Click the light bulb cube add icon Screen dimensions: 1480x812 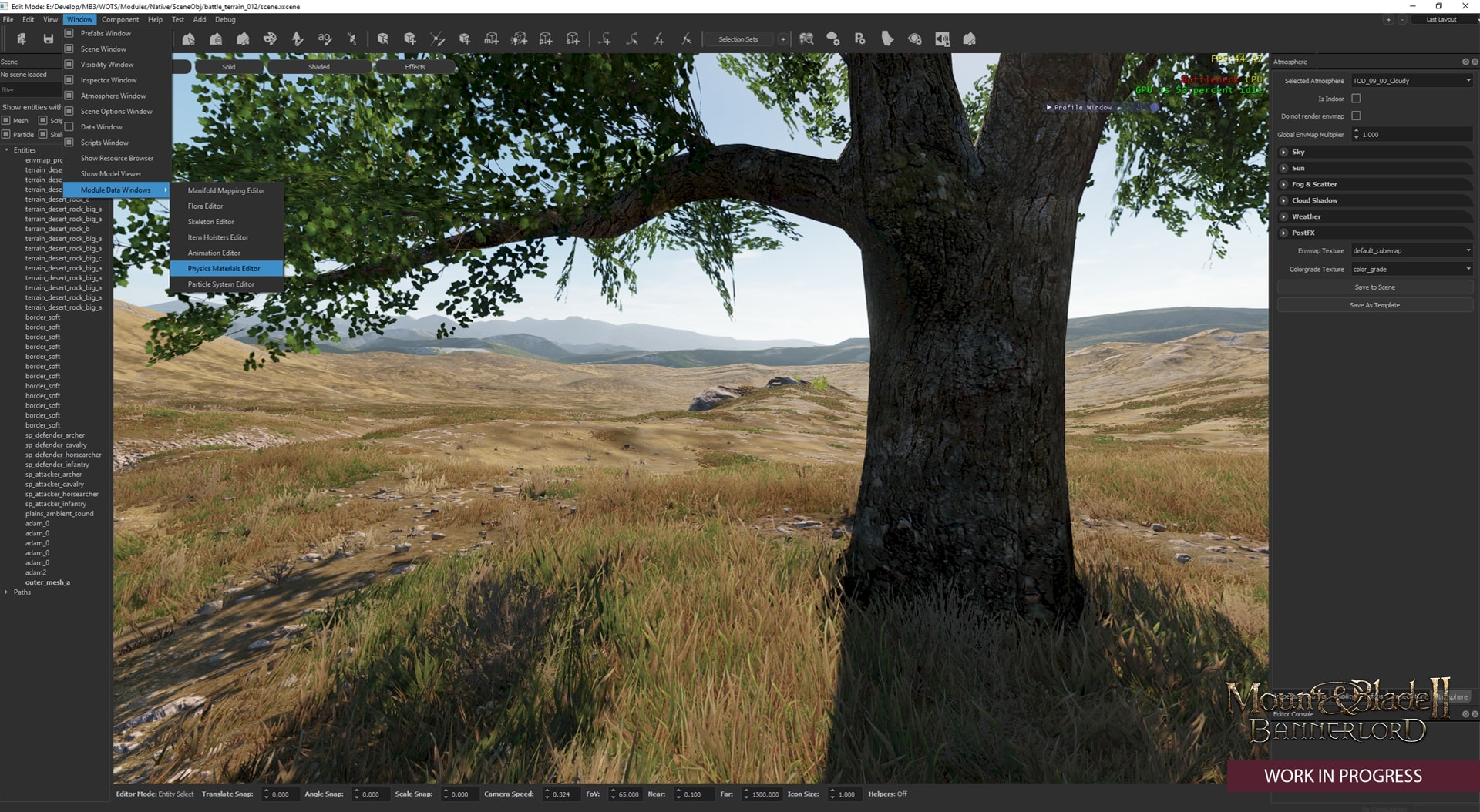[x=519, y=39]
